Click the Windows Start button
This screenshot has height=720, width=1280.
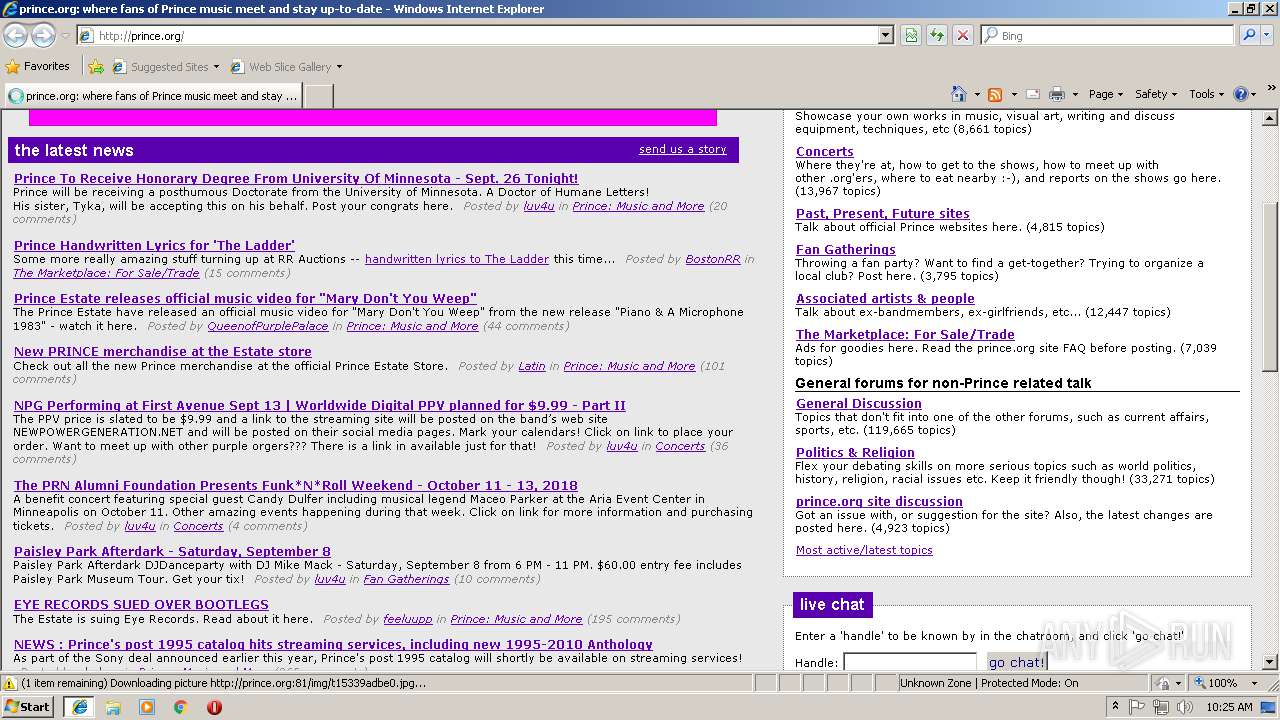click(x=27, y=706)
